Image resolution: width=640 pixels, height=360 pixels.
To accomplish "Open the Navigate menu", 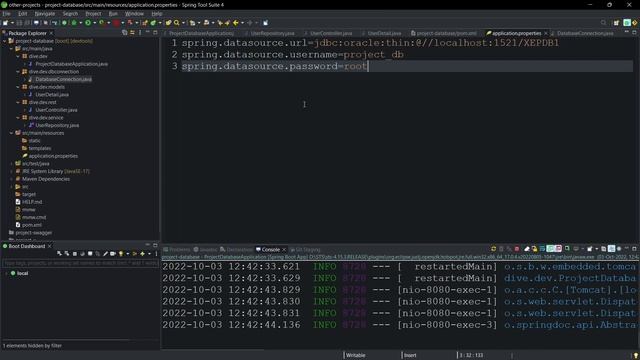I will click(44, 13).
